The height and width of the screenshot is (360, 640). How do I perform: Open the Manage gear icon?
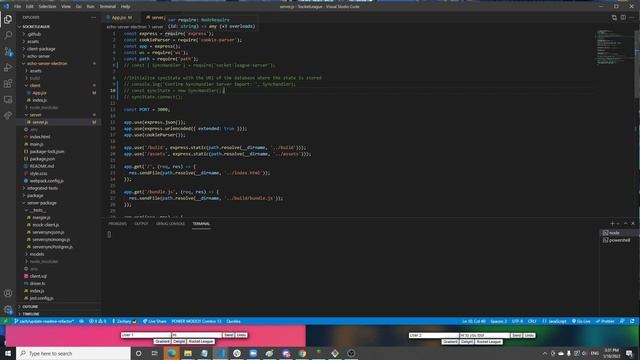8,309
